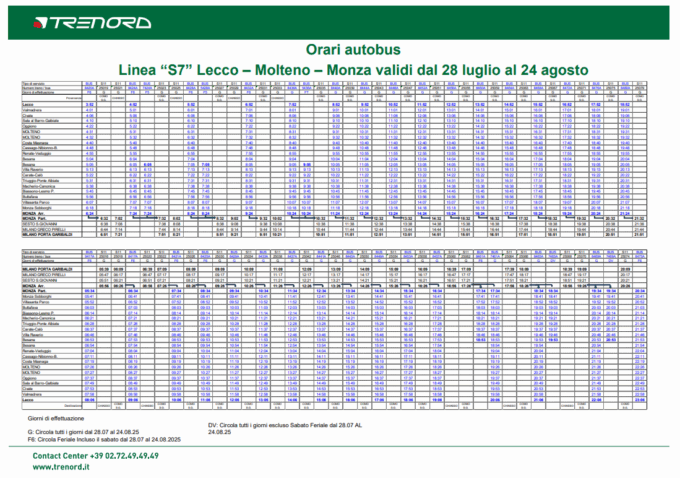Click 'SESTO S.GIOVANNI' row in lower timetable
The width and height of the screenshot is (680, 478).
pyautogui.click(x=39, y=280)
